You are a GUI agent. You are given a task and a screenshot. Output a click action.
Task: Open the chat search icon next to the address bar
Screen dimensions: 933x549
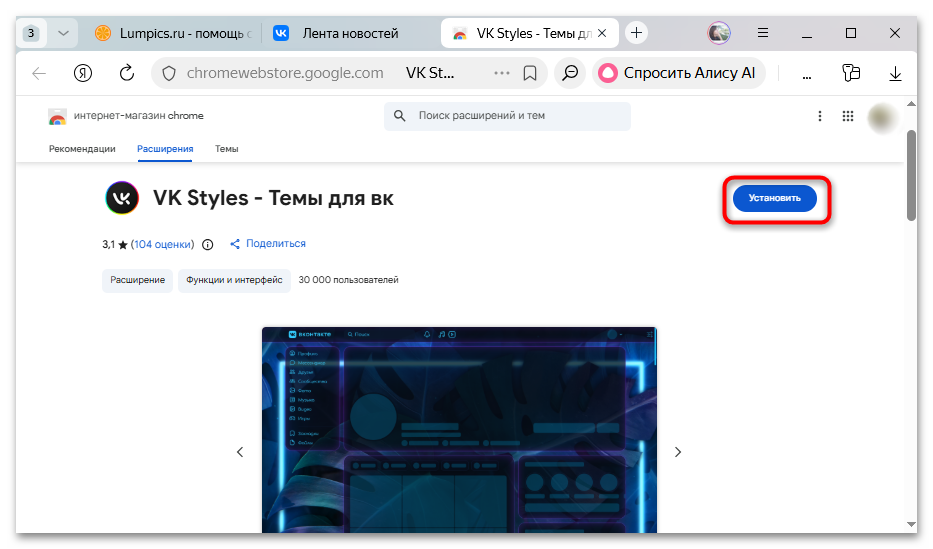tap(570, 73)
